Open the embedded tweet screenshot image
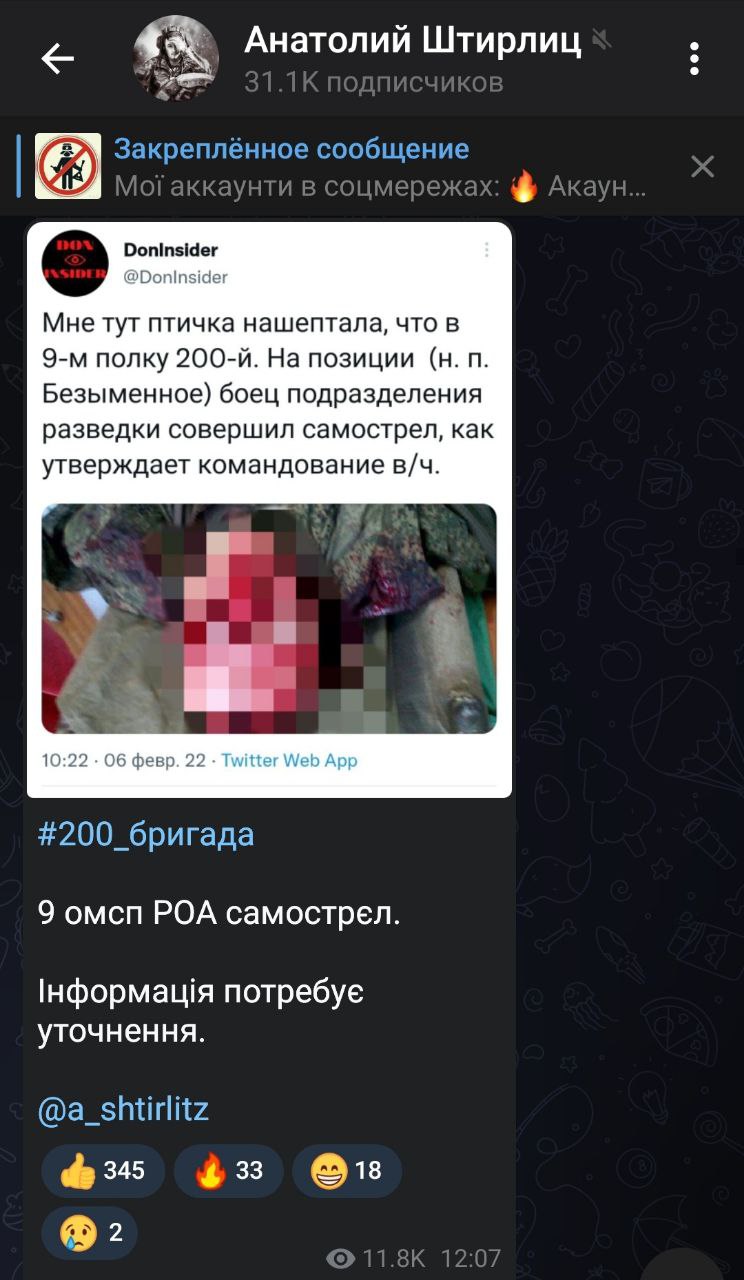Screen dimensions: 744x1280 [269, 510]
